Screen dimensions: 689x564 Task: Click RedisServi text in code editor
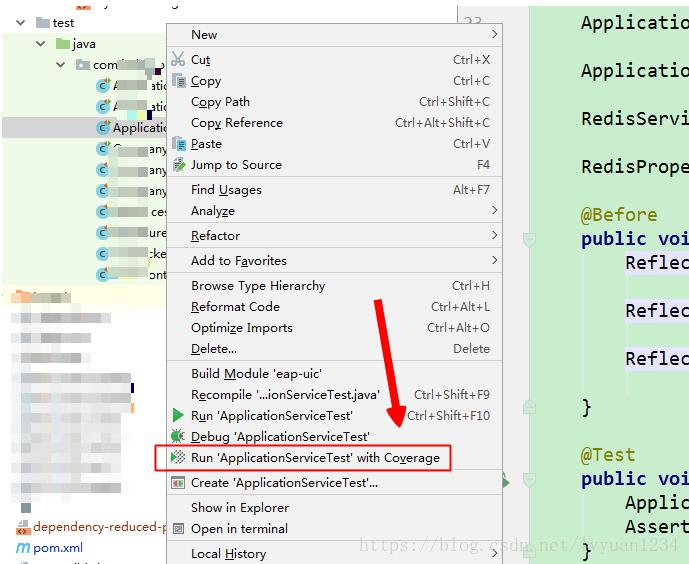click(635, 119)
